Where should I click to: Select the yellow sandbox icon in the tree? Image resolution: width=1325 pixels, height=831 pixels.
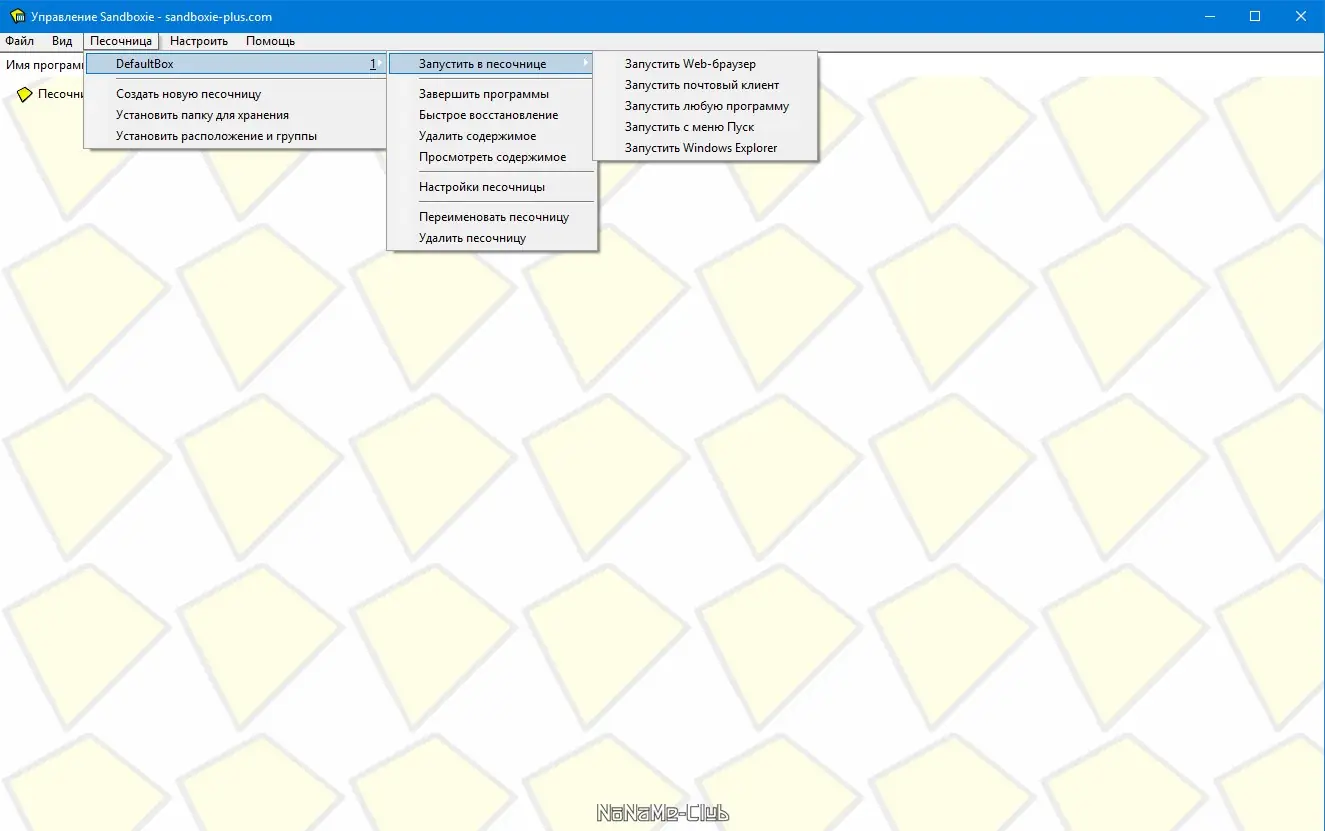click(25, 95)
